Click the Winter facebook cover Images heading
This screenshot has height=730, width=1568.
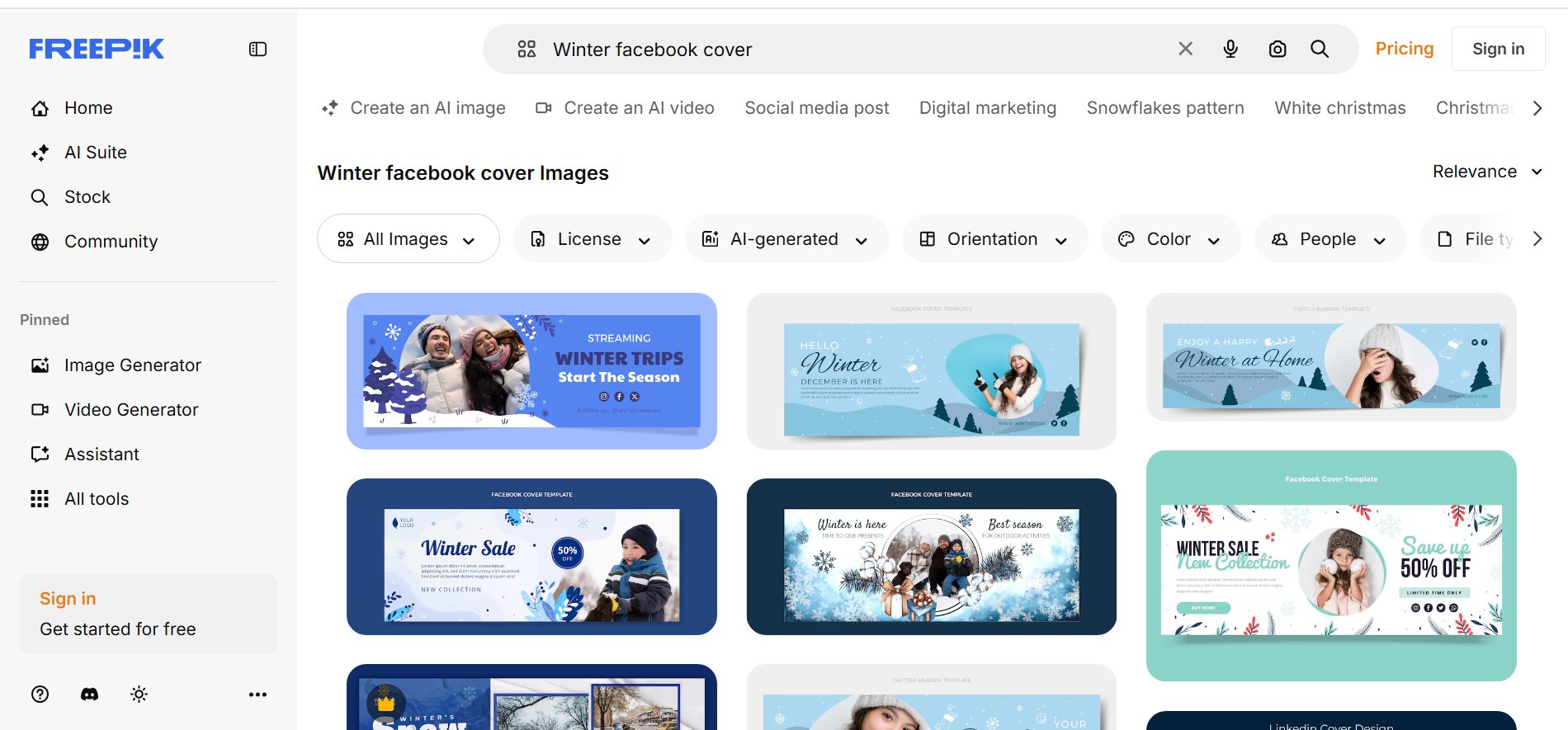(x=463, y=173)
